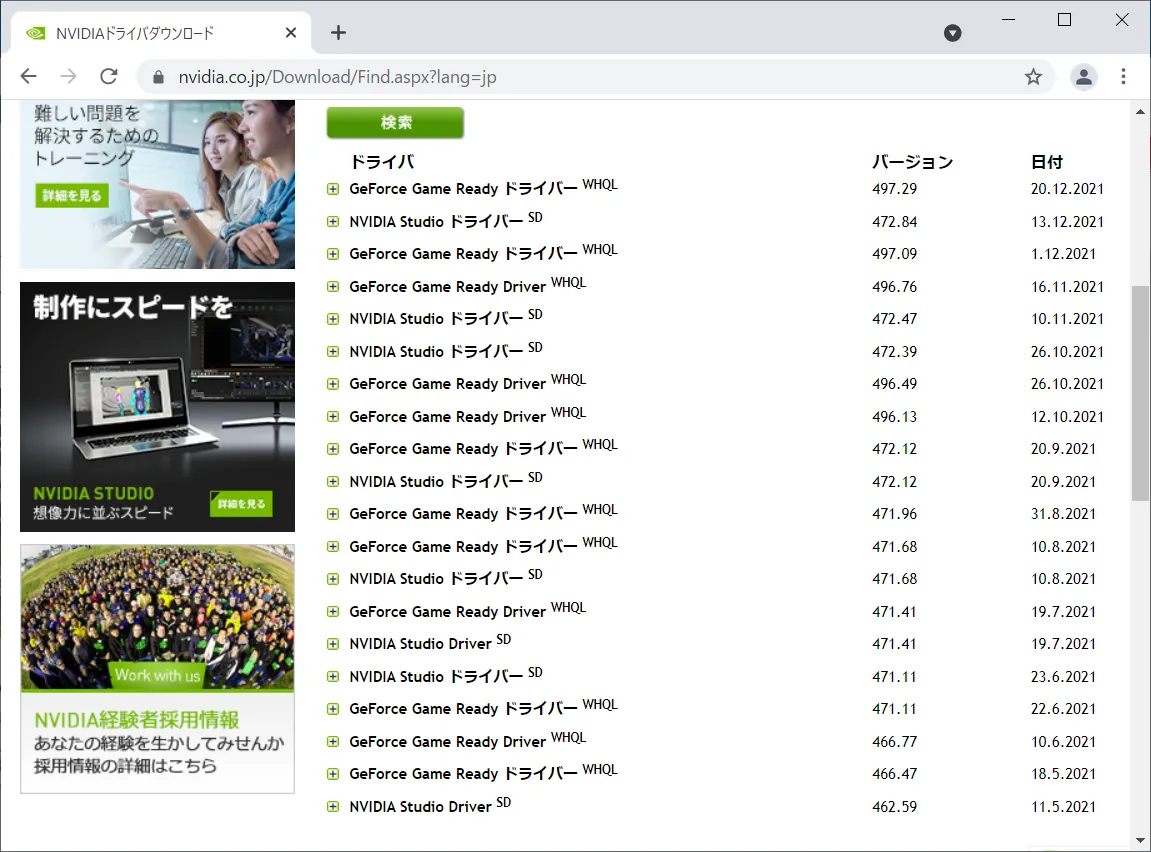This screenshot has height=852, width=1151.
Task: Click NVIDIA STUDIO banner 詳細を見る button
Action: point(242,503)
